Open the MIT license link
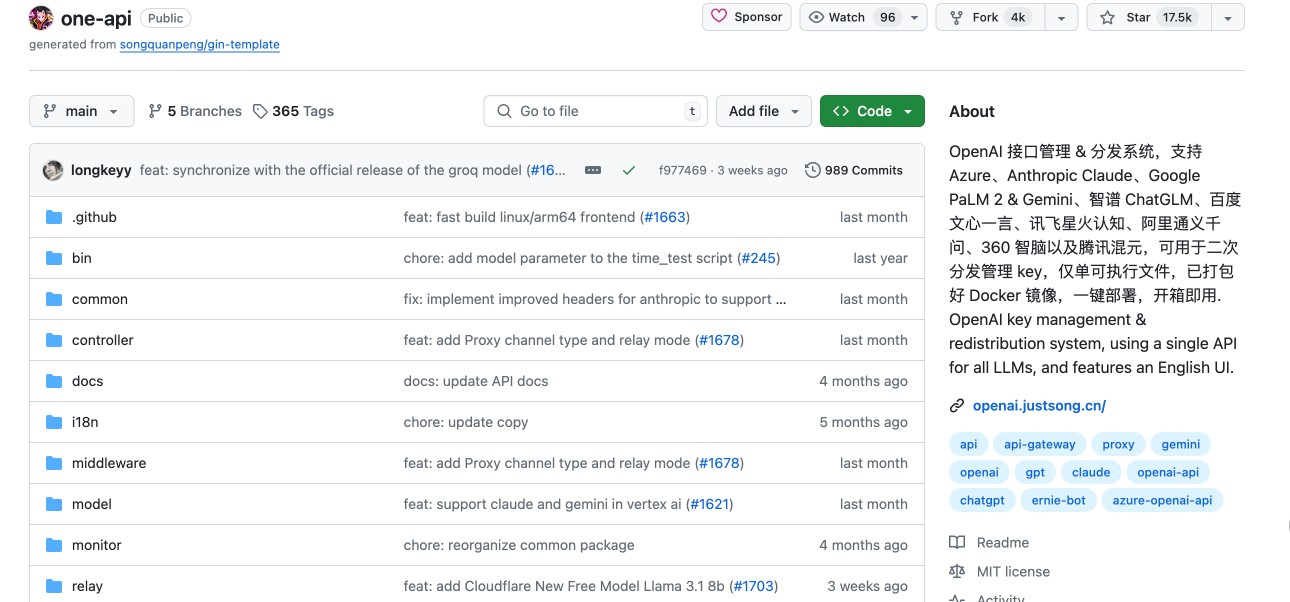 pyautogui.click(x=1000, y=571)
